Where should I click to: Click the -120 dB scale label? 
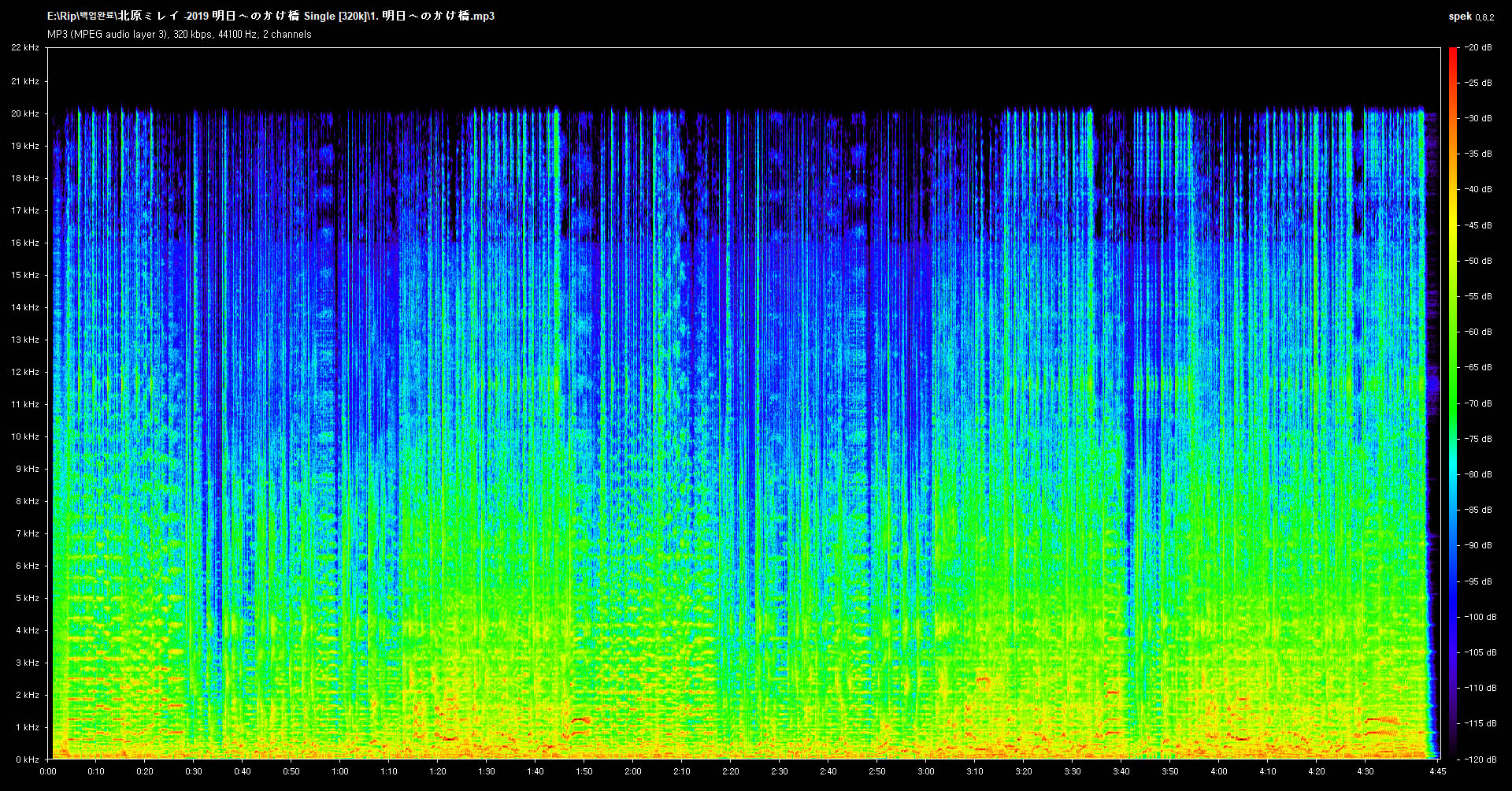(x=1480, y=759)
